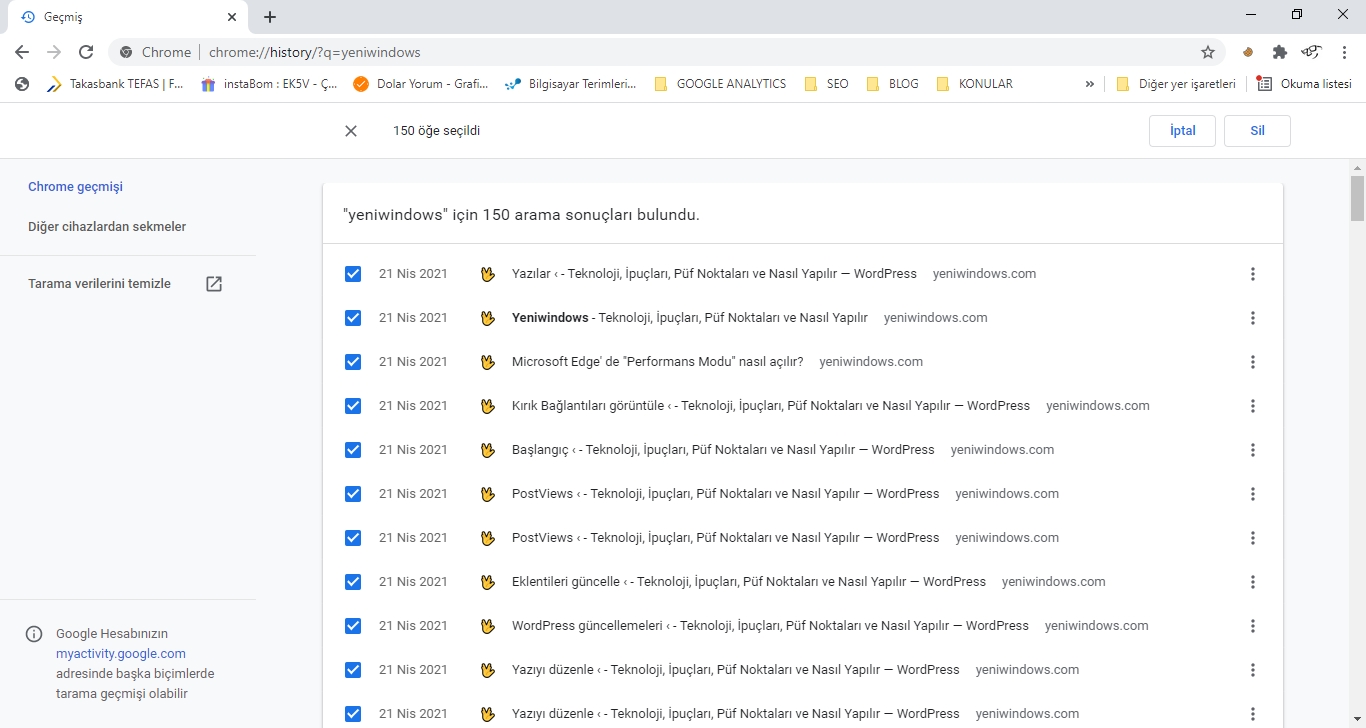Close the Geçmiş tab
The height and width of the screenshot is (728, 1366).
tap(231, 17)
